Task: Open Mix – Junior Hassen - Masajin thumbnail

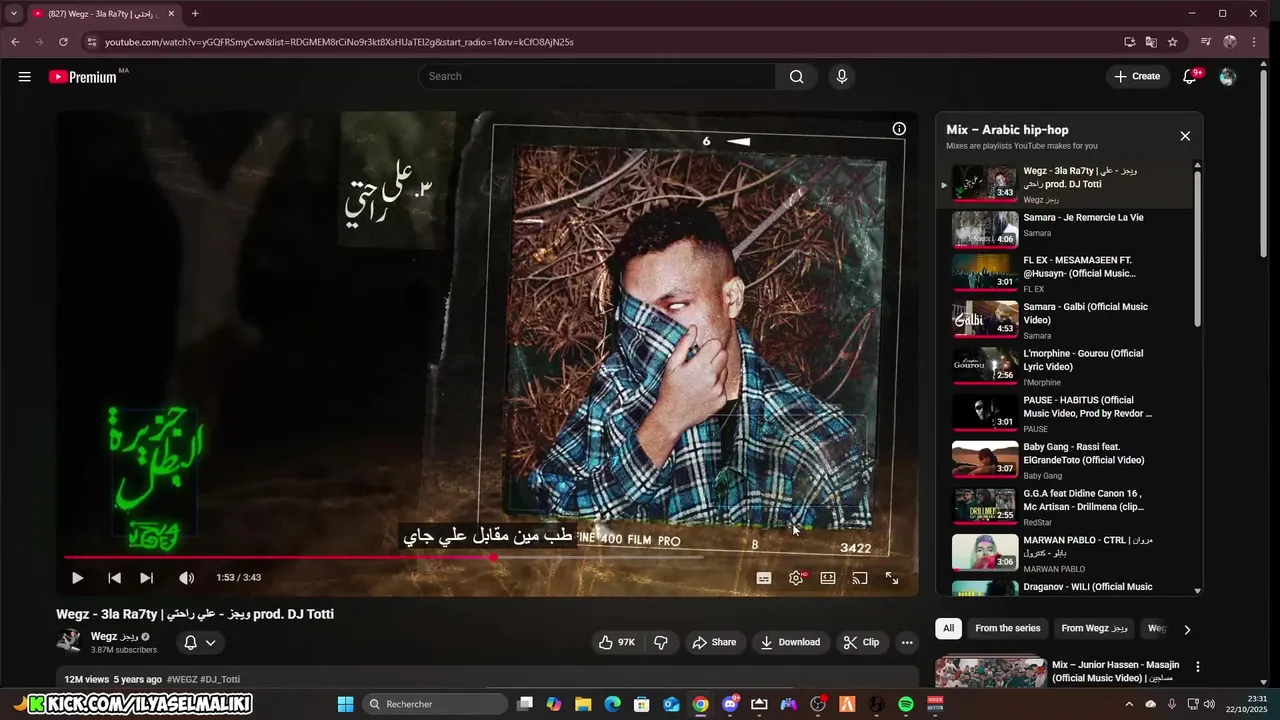Action: pos(991,672)
